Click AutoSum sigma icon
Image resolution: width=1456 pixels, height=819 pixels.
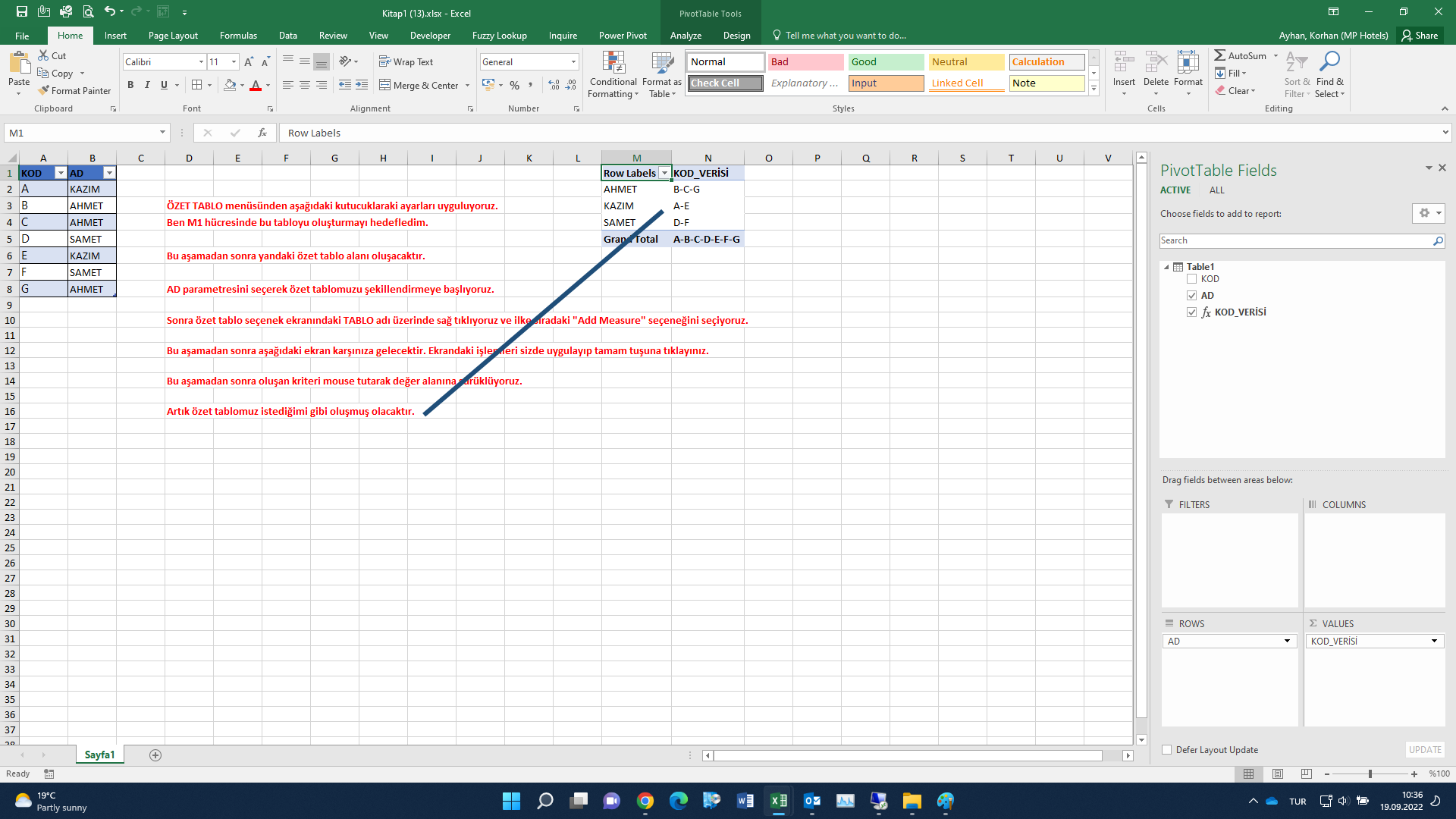1219,55
